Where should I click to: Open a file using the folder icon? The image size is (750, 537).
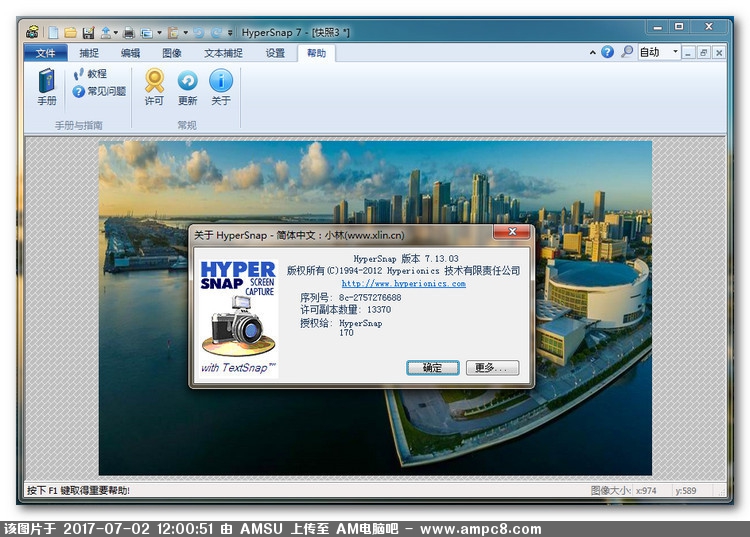[x=71, y=33]
